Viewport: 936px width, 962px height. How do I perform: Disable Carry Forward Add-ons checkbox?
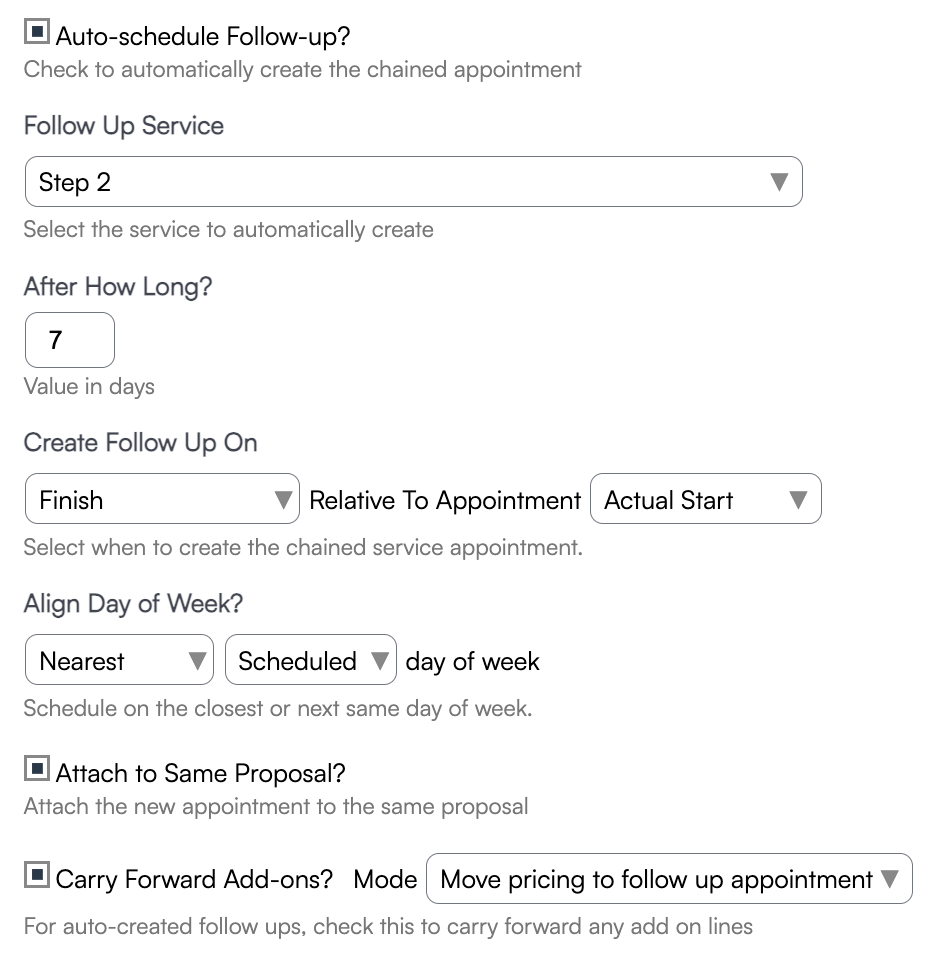pyautogui.click(x=36, y=876)
